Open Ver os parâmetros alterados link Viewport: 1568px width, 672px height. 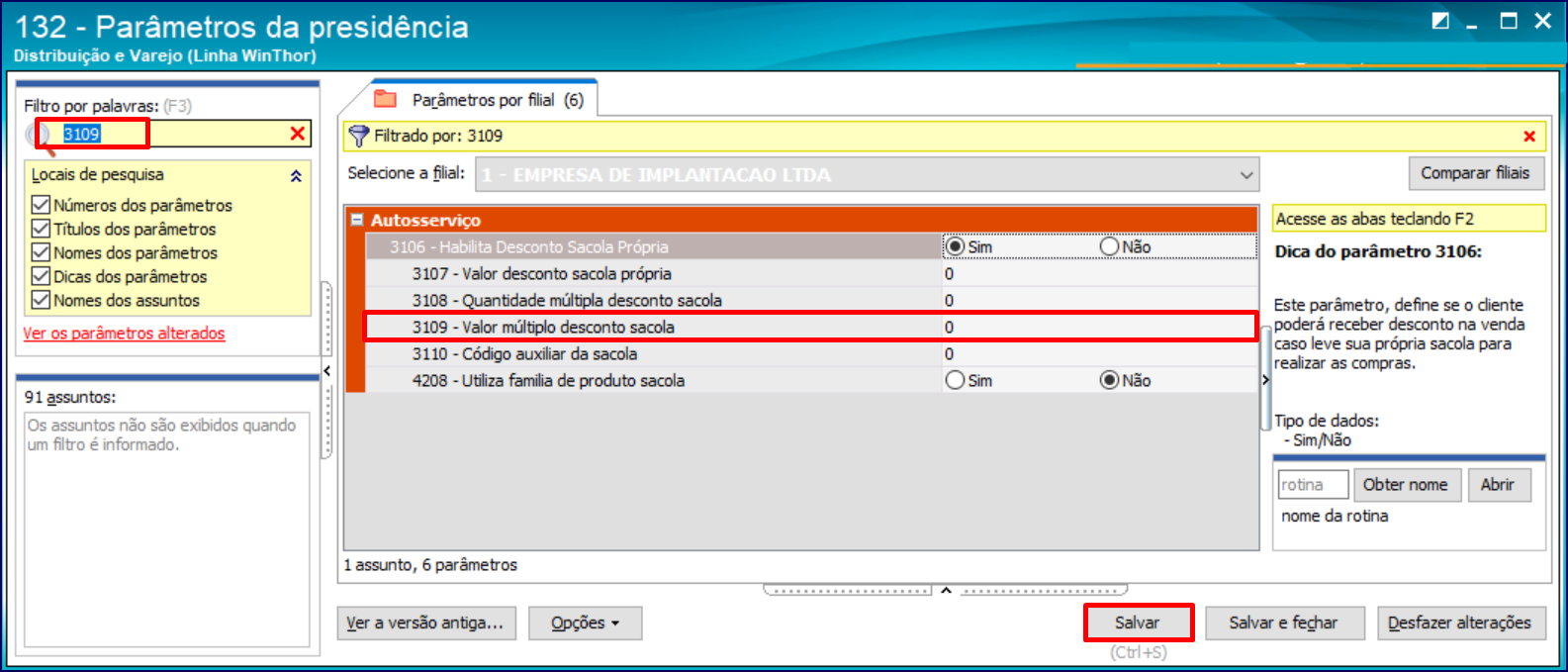coord(124,334)
